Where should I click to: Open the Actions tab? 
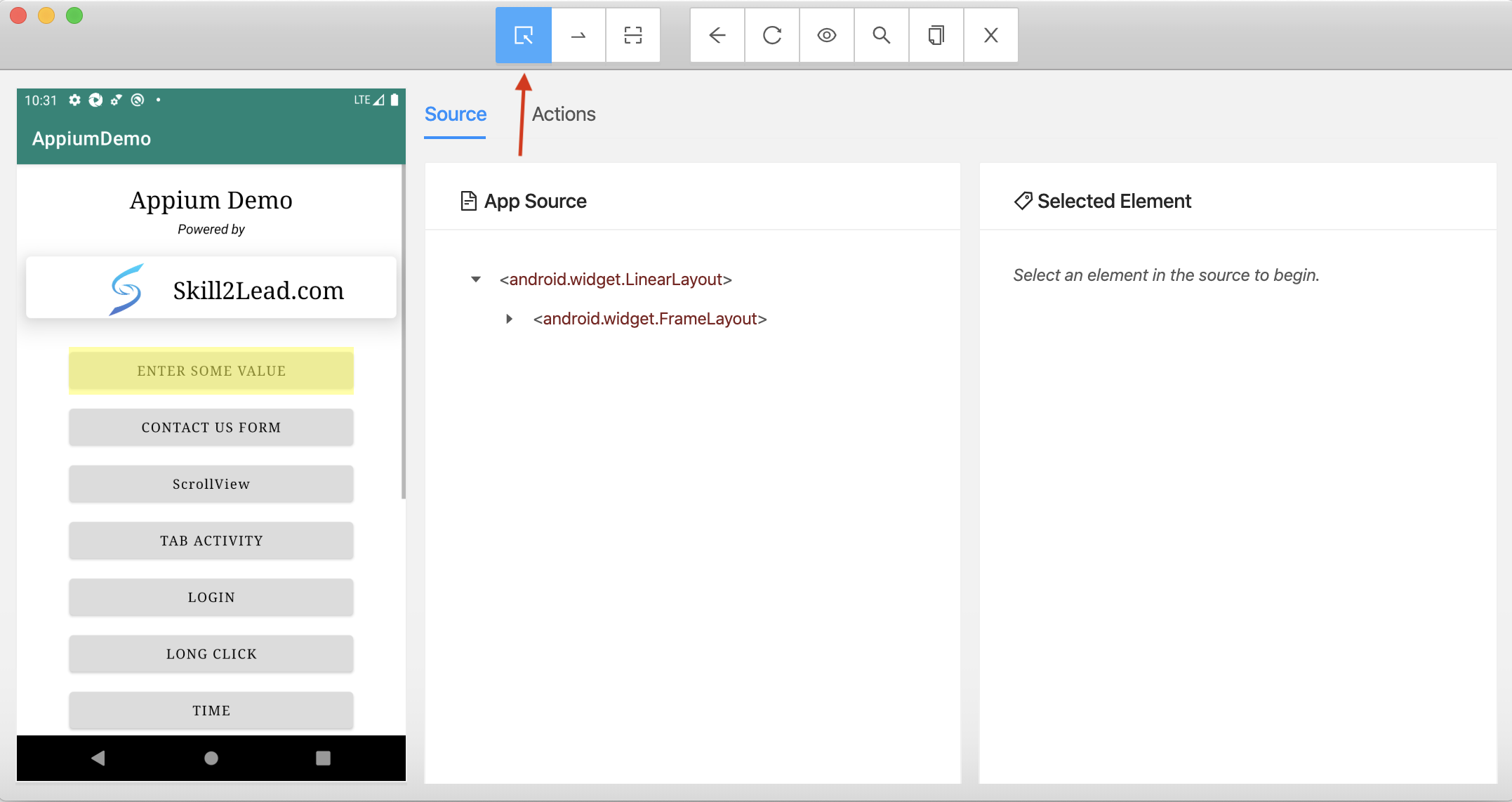pyautogui.click(x=563, y=114)
